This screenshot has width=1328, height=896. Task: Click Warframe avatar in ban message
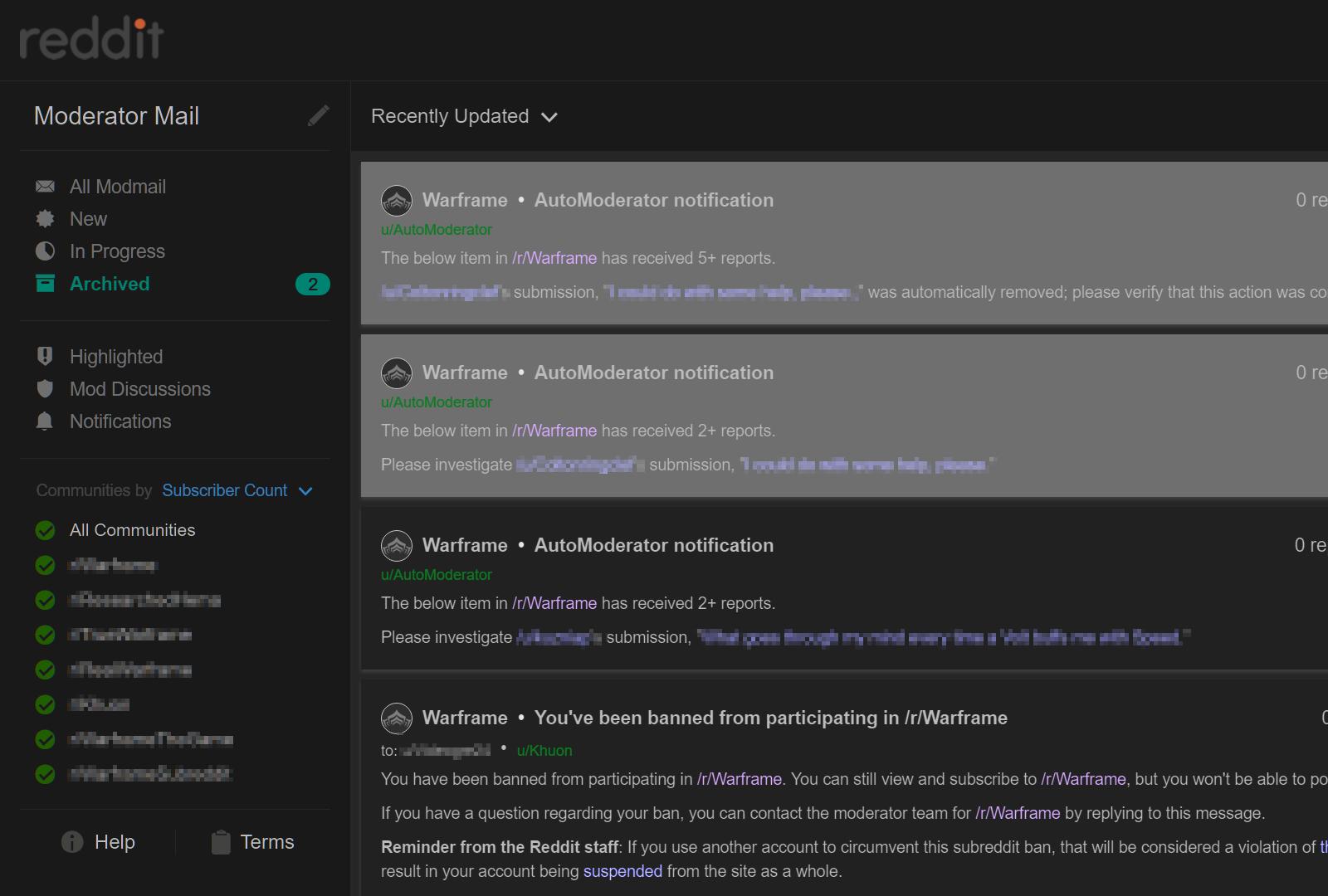397,718
